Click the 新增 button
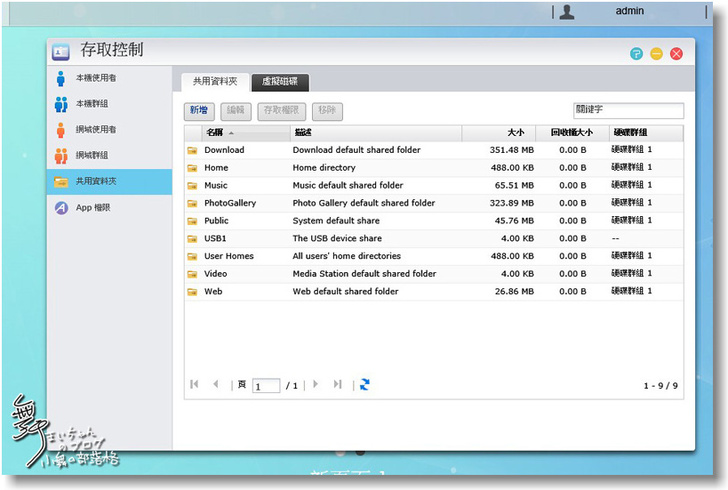The width and height of the screenshot is (728, 490). tap(199, 111)
